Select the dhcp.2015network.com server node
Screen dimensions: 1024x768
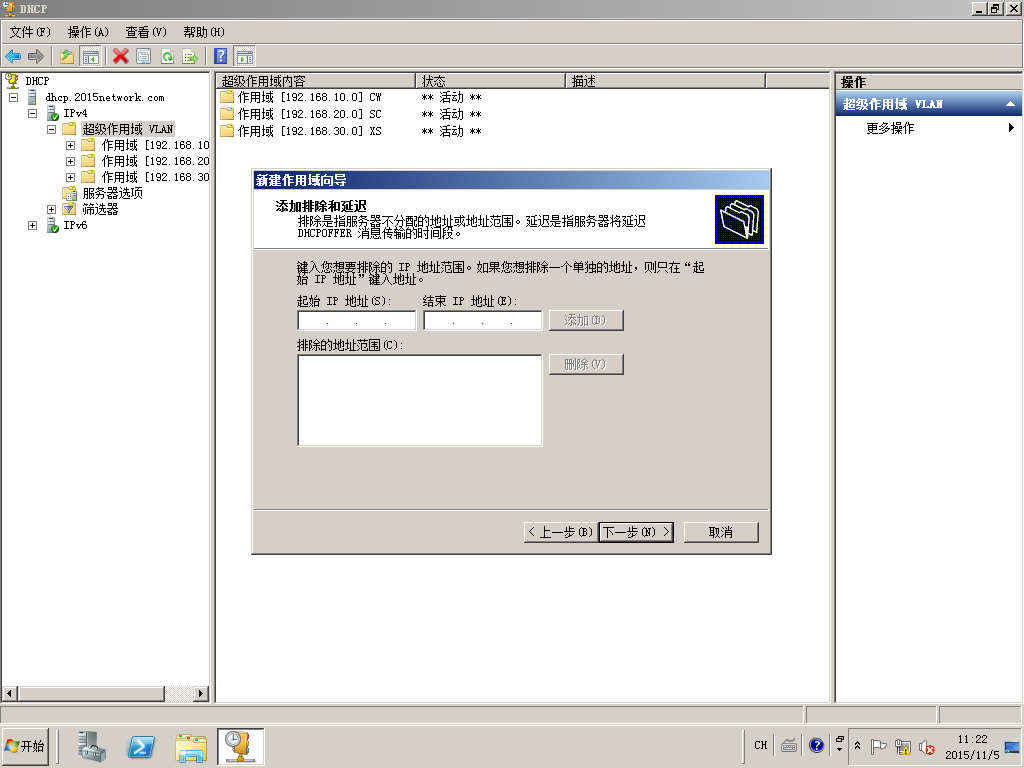point(104,97)
